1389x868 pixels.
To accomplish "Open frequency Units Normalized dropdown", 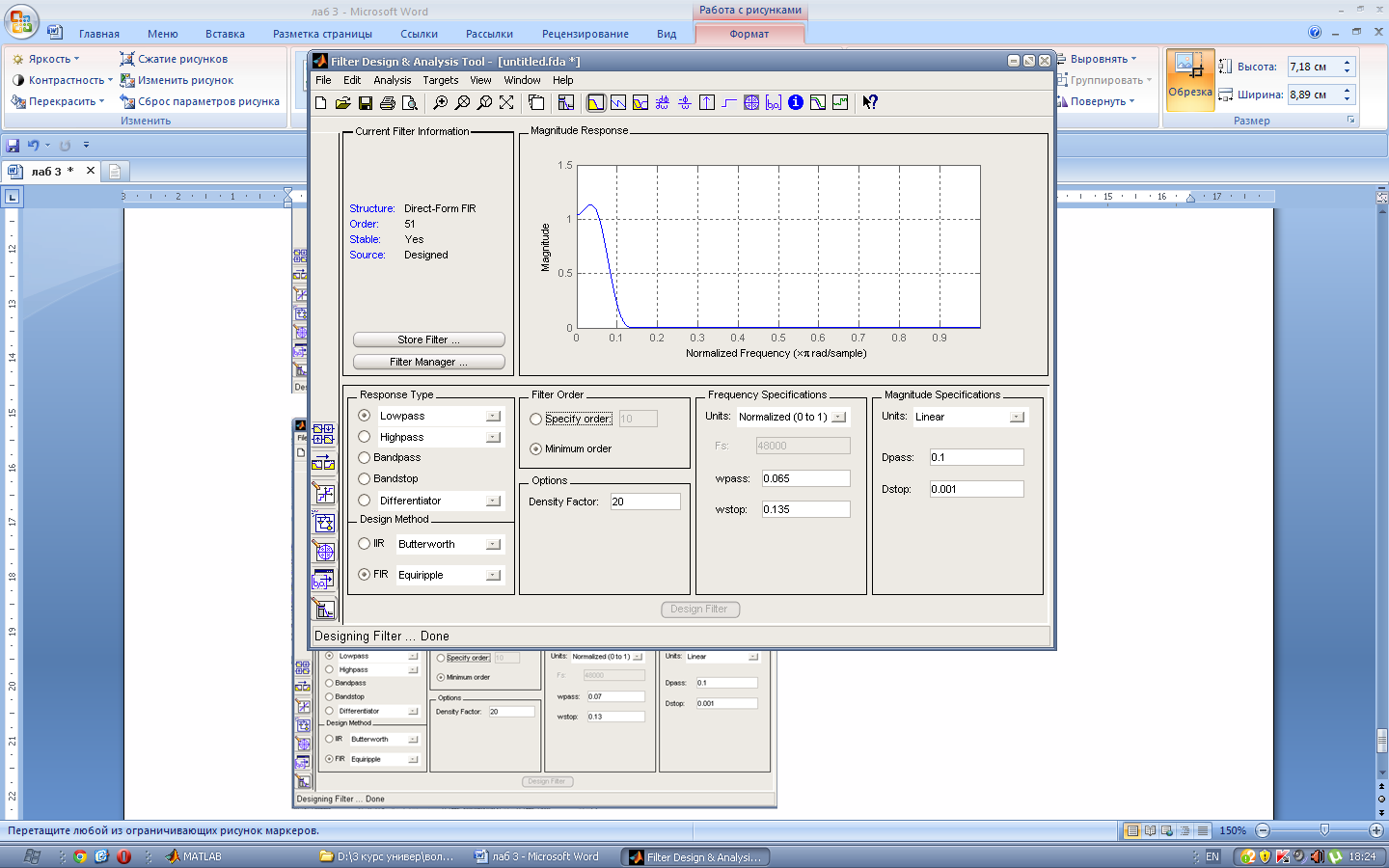I will pos(838,417).
